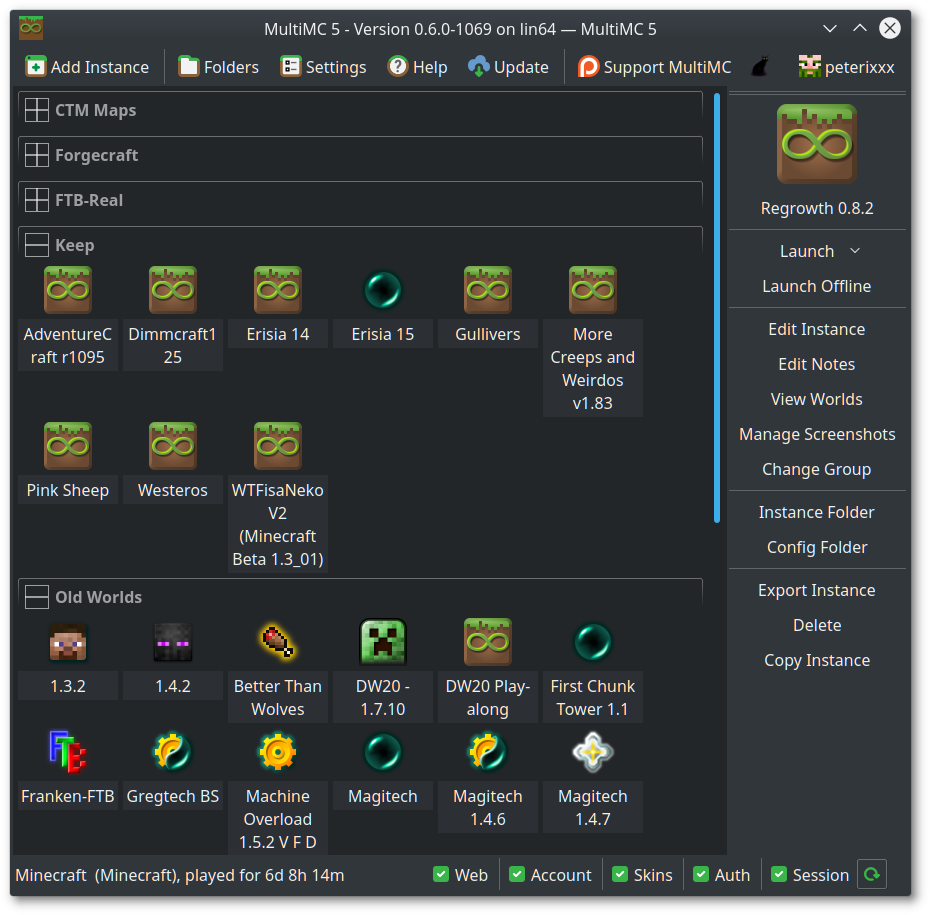This screenshot has width=930, height=915.
Task: Select the Westeros instance icon
Action: coord(173,446)
